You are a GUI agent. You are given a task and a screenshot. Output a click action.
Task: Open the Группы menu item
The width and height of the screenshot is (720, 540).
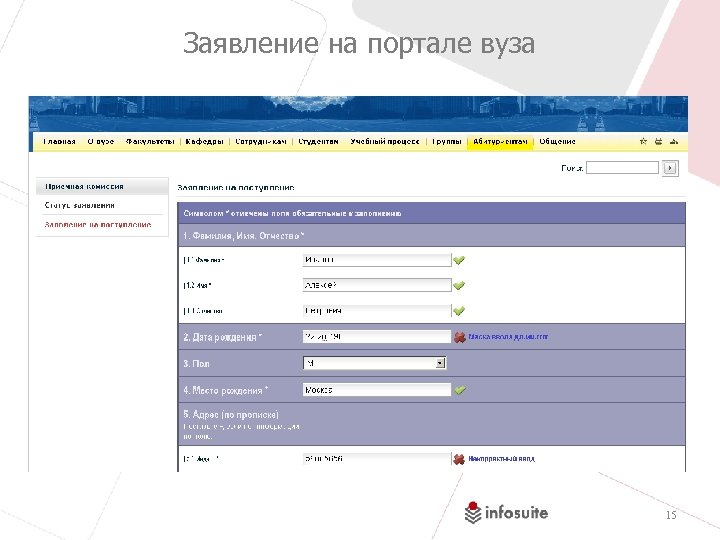(446, 141)
